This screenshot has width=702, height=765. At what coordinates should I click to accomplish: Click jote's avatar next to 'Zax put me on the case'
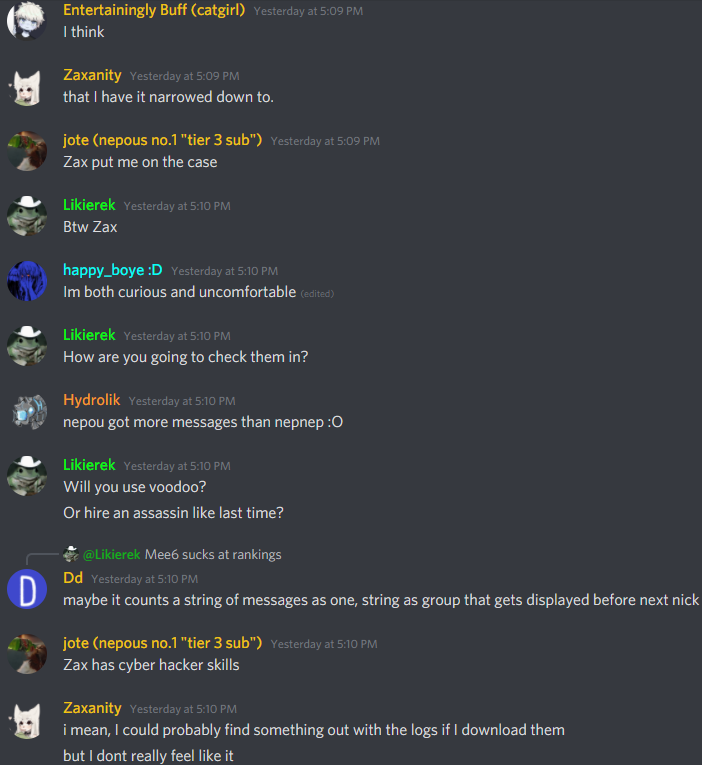[27, 151]
